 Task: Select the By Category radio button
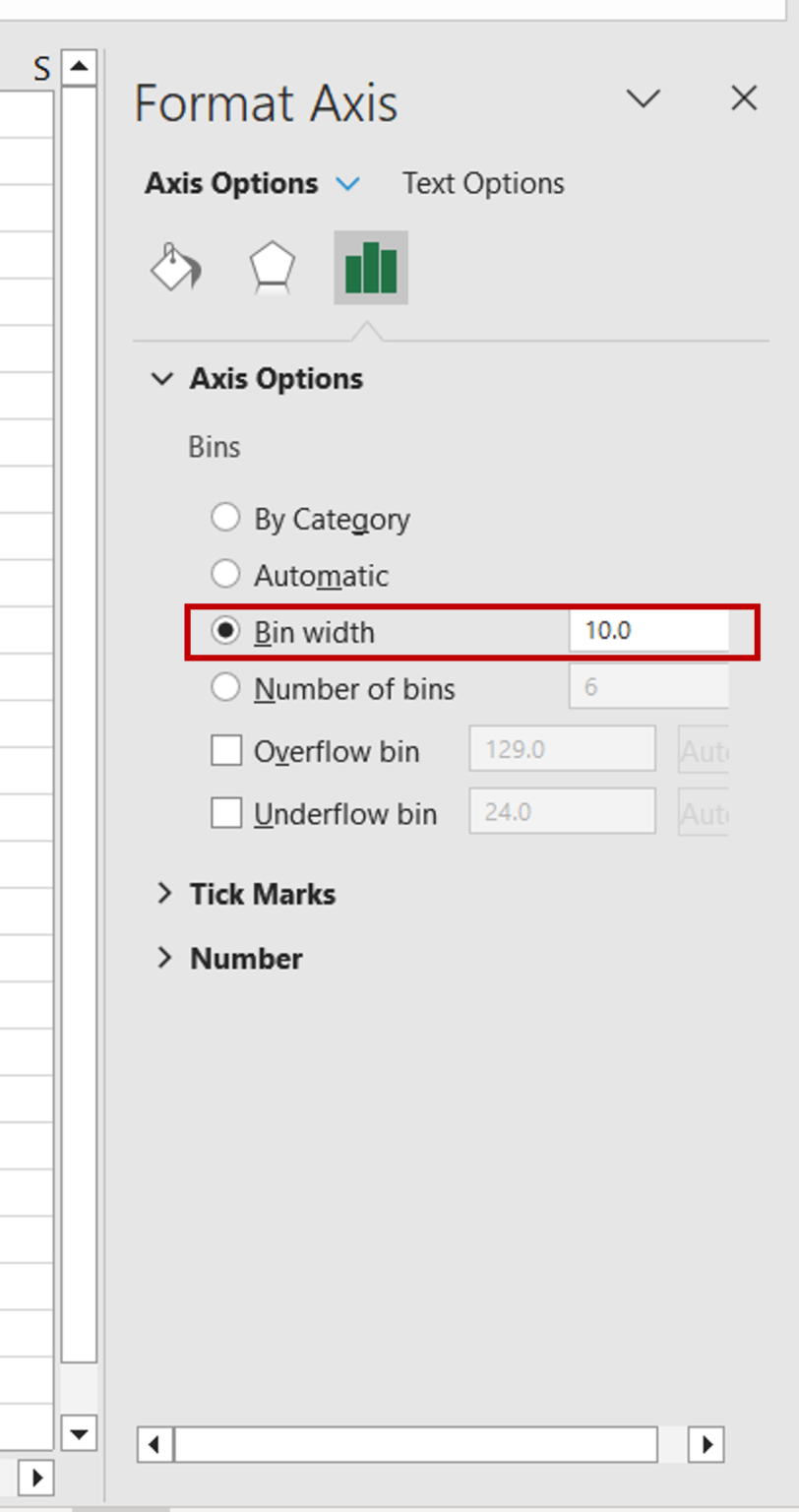[225, 516]
